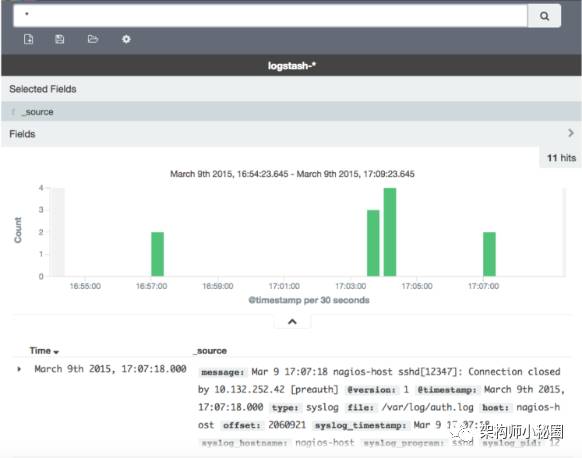The width and height of the screenshot is (582, 458).
Task: Start a new search with the document icon
Action: (x=29, y=39)
